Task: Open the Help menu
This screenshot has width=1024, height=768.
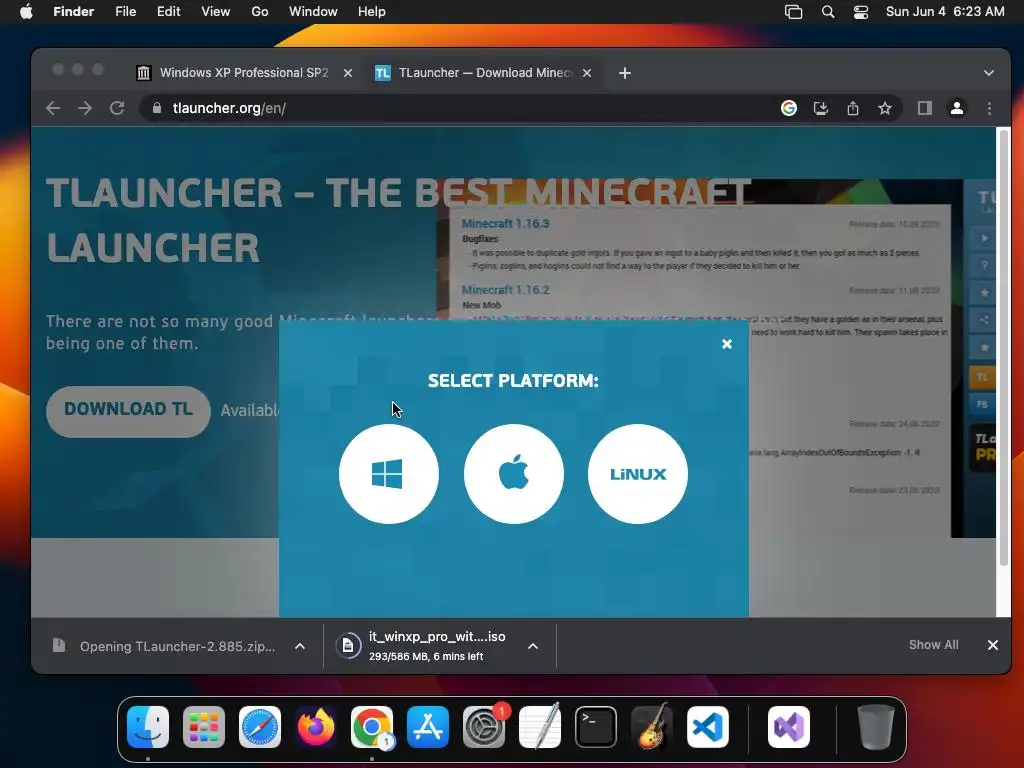Action: click(372, 12)
